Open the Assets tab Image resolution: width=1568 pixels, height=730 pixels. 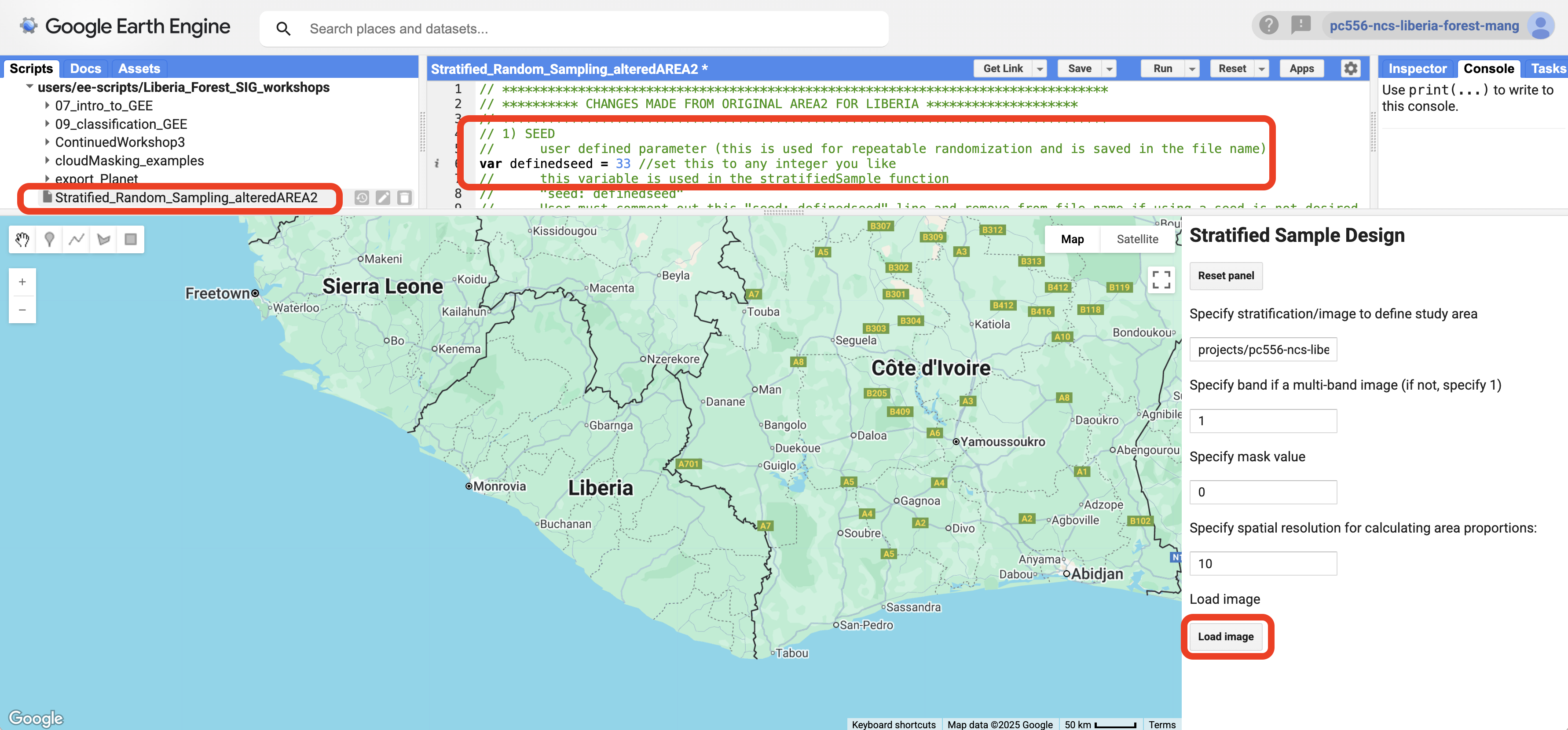tap(139, 69)
